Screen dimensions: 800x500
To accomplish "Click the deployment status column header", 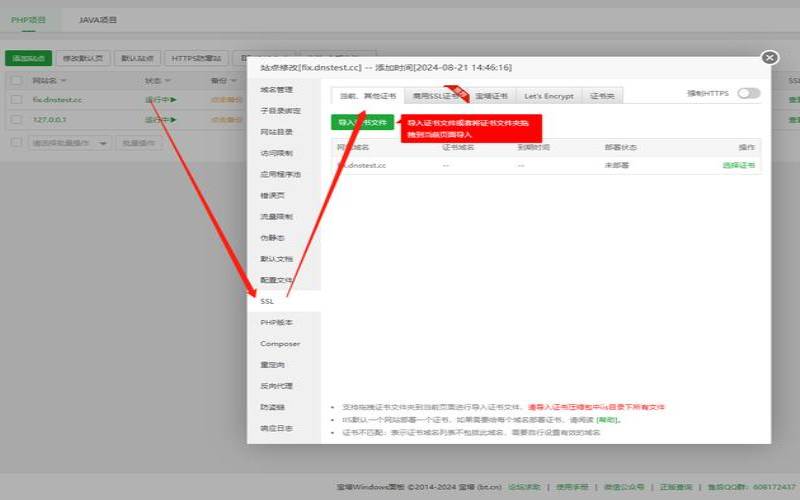I will (x=620, y=147).
